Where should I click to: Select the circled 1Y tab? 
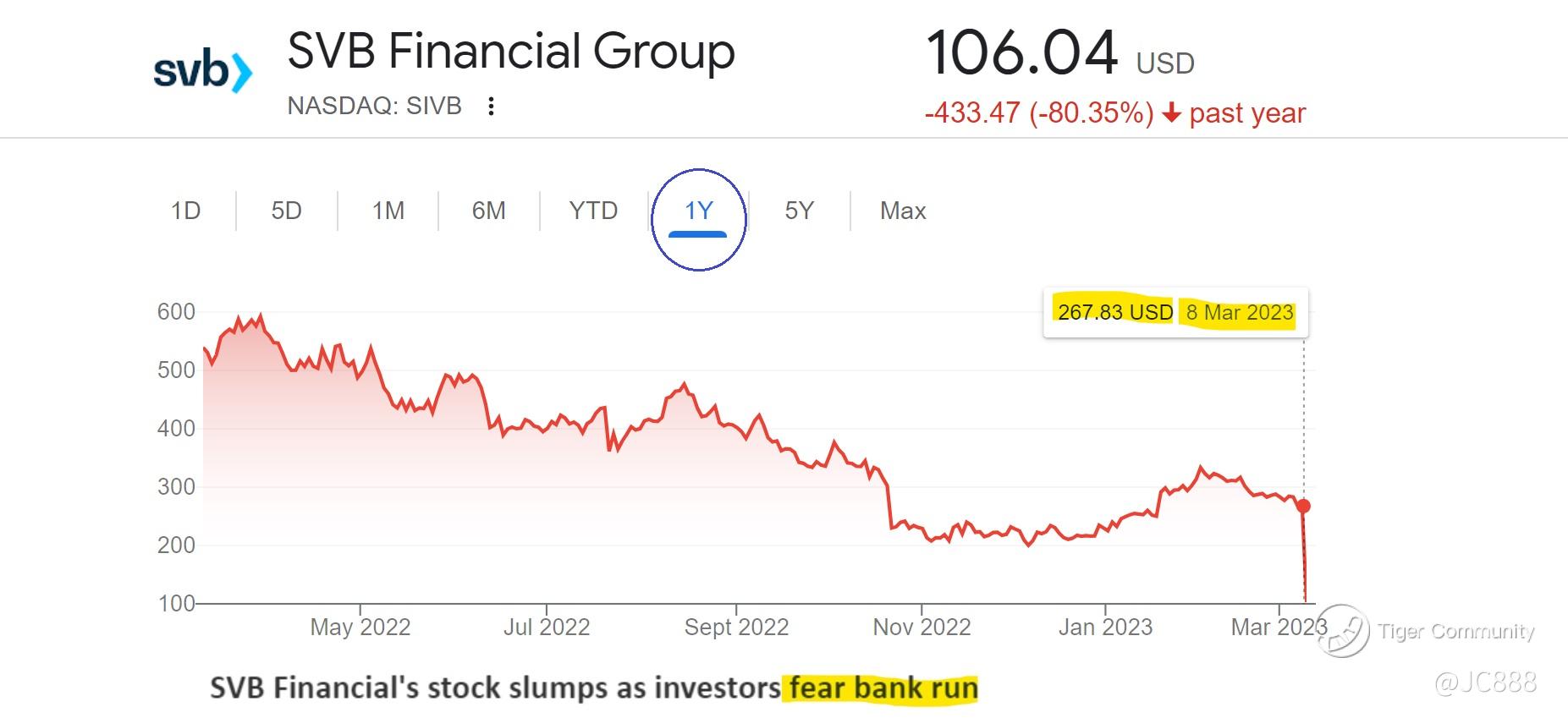click(x=699, y=211)
